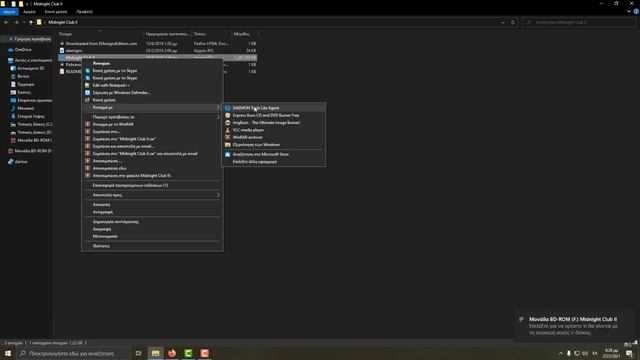Refresh the Midnight Club II folder
The height and width of the screenshot is (360, 640).
tap(513, 22)
